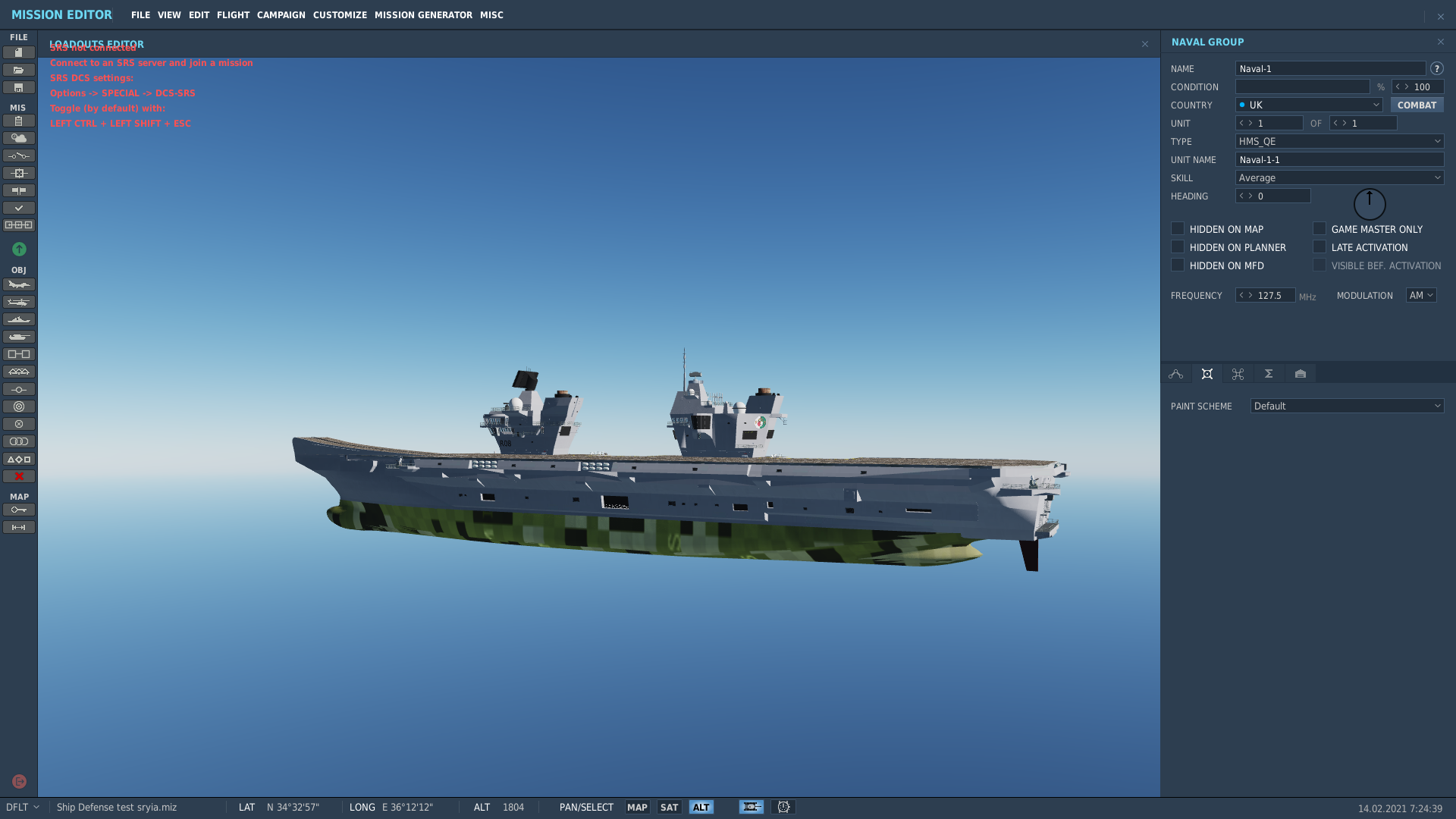Click the save mission floppy icon
Viewport: 1456px width, 819px height.
point(19,87)
